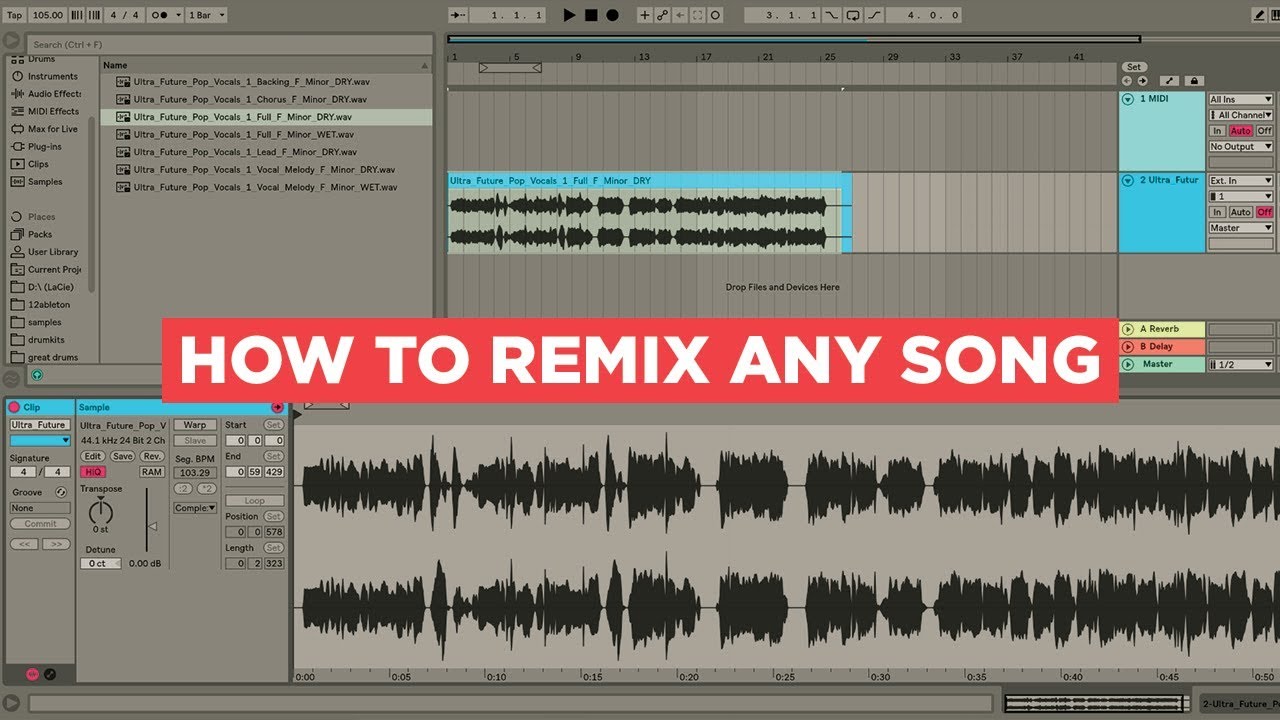Select Audio Effects in browser sidebar
This screenshot has width=1280, height=720.
click(54, 94)
